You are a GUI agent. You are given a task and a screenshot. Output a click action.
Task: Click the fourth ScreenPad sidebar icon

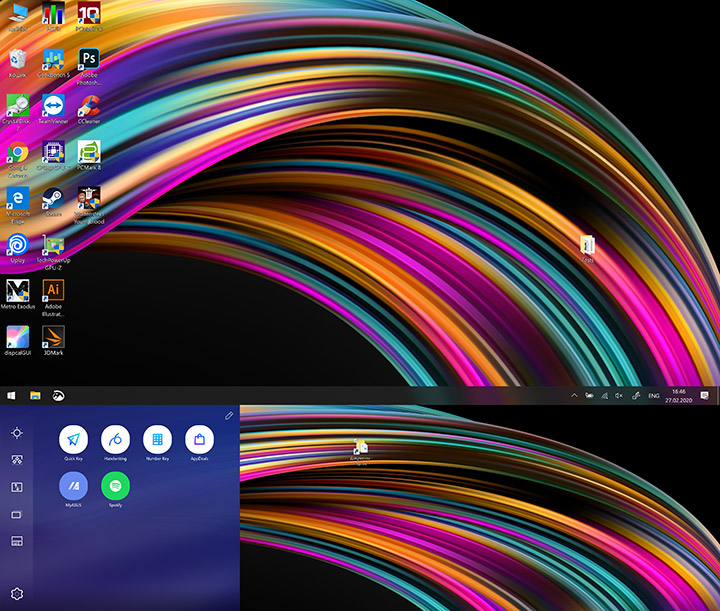pyautogui.click(x=17, y=515)
